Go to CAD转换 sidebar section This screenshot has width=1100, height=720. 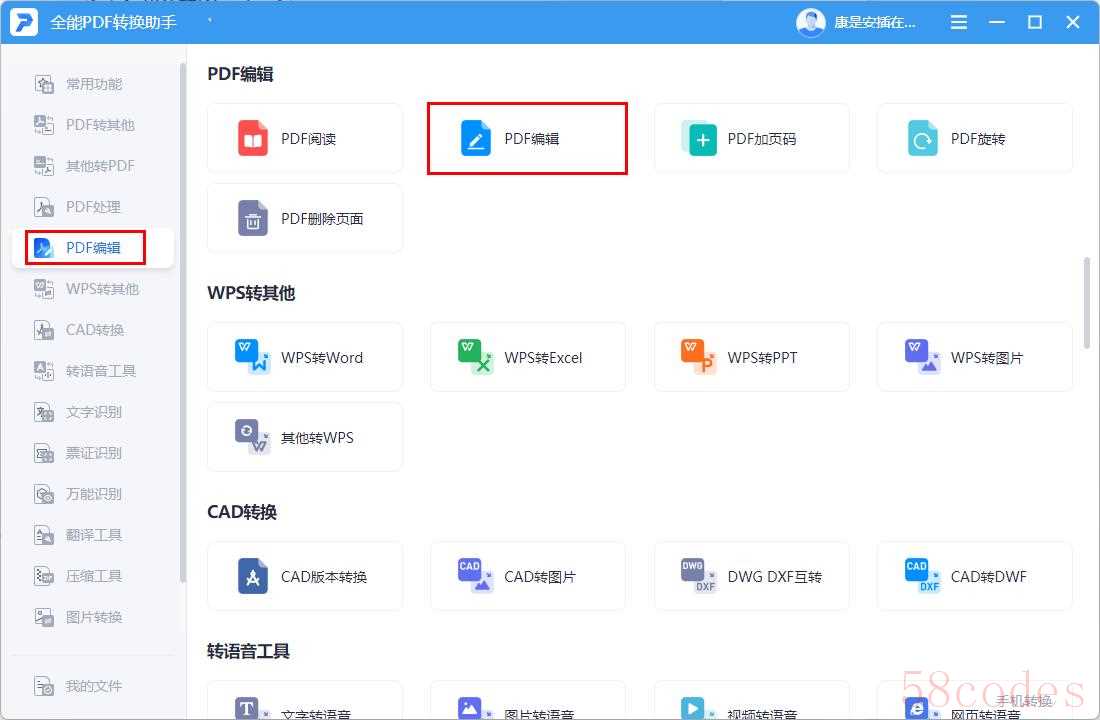pos(93,330)
